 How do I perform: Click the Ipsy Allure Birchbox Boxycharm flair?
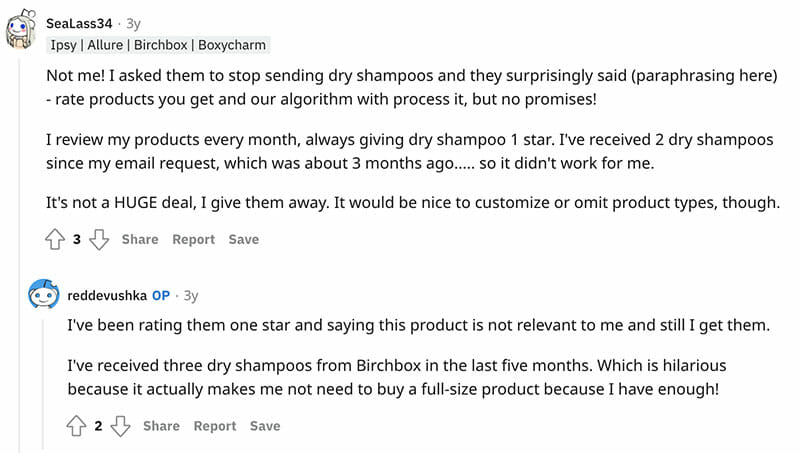click(157, 45)
